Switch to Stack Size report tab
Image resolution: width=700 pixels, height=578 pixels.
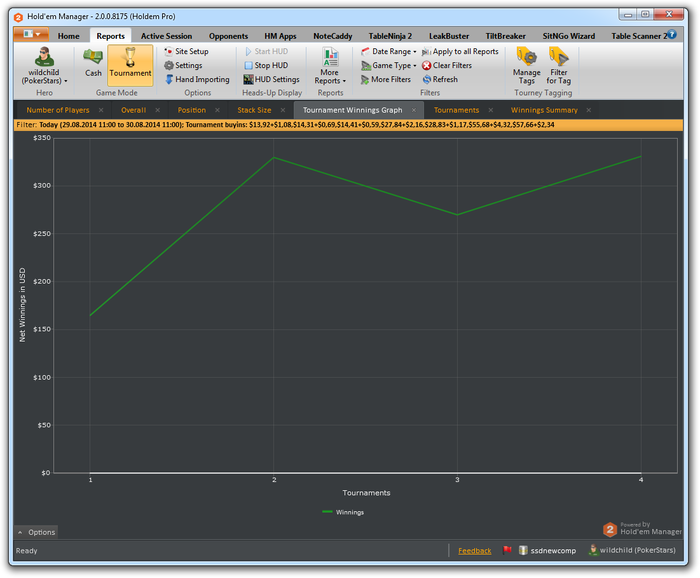[254, 110]
